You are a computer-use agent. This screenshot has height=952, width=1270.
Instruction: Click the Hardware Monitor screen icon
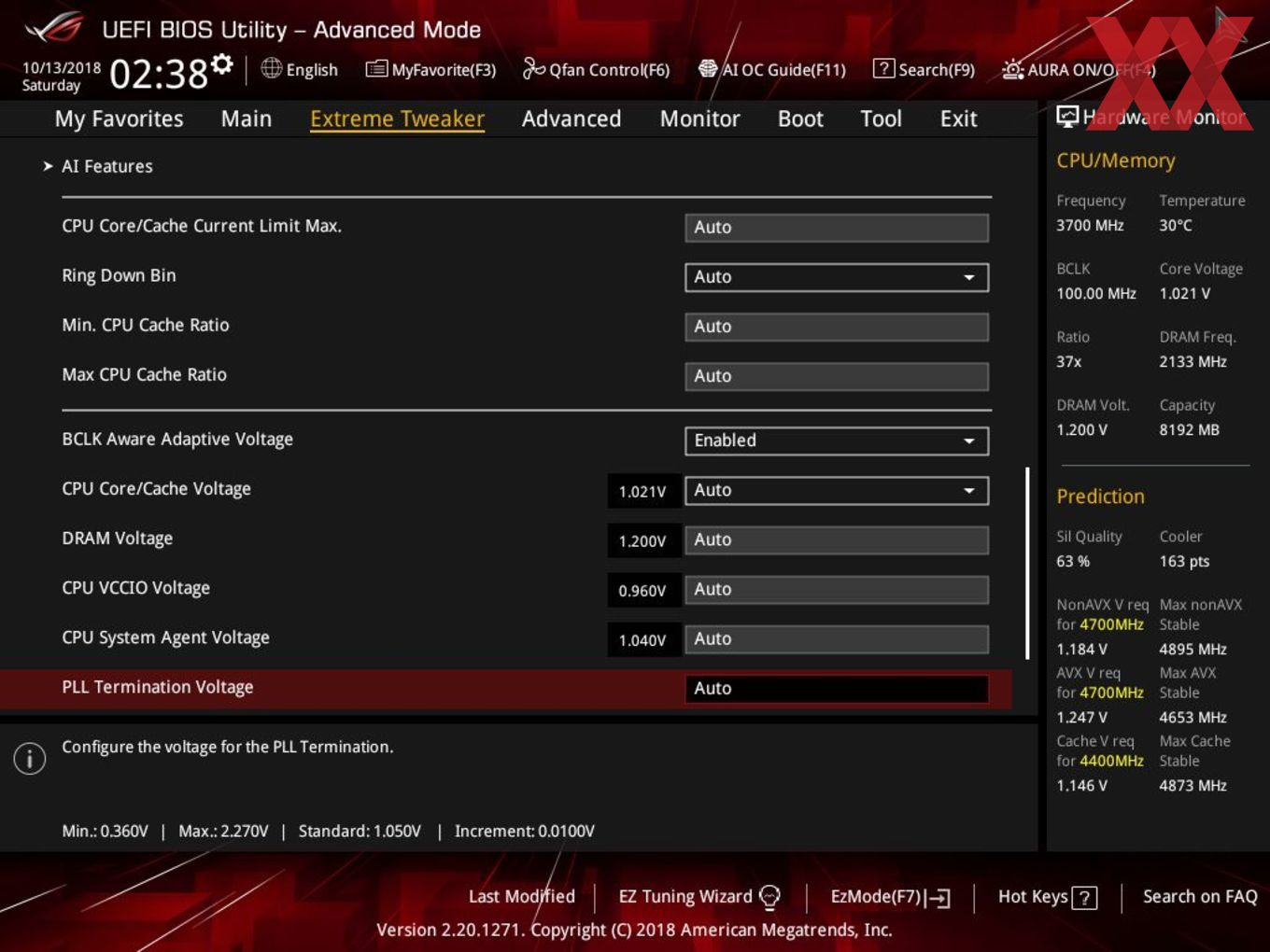point(1067,117)
